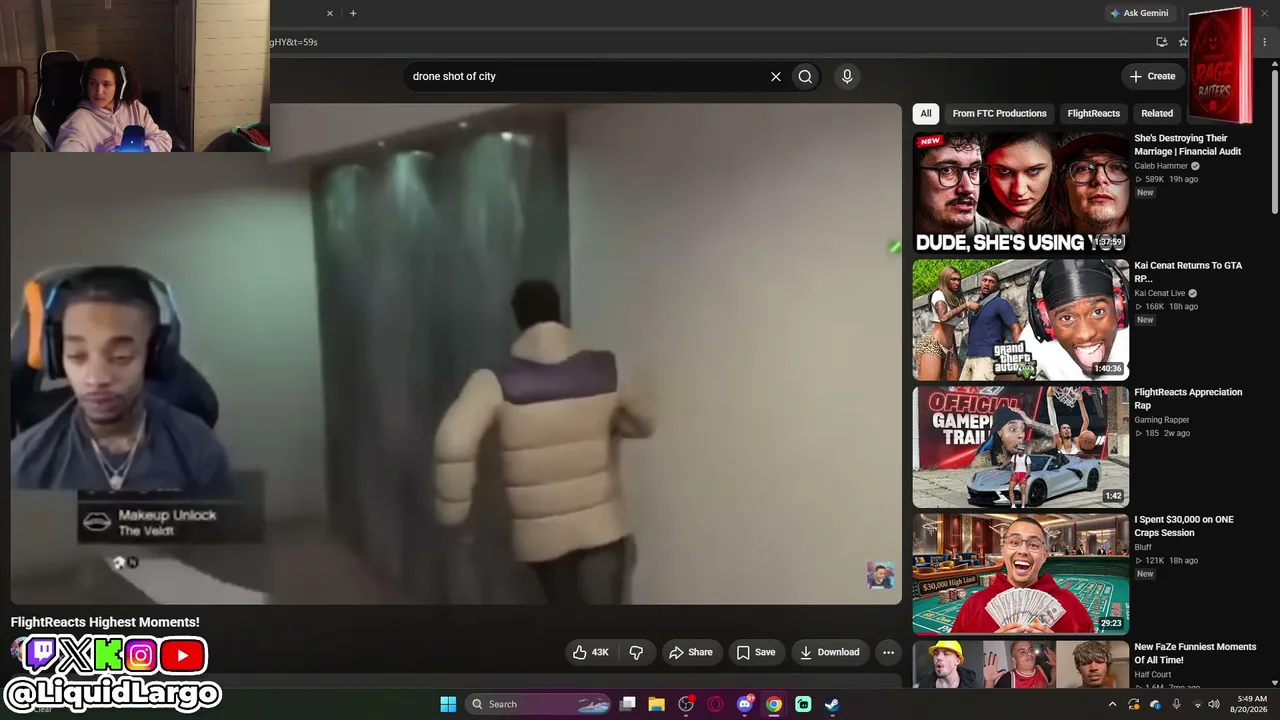This screenshot has width=1280, height=720.
Task: Click the 'FlightReacts Appreciation Rap' title
Action: coord(1188,399)
